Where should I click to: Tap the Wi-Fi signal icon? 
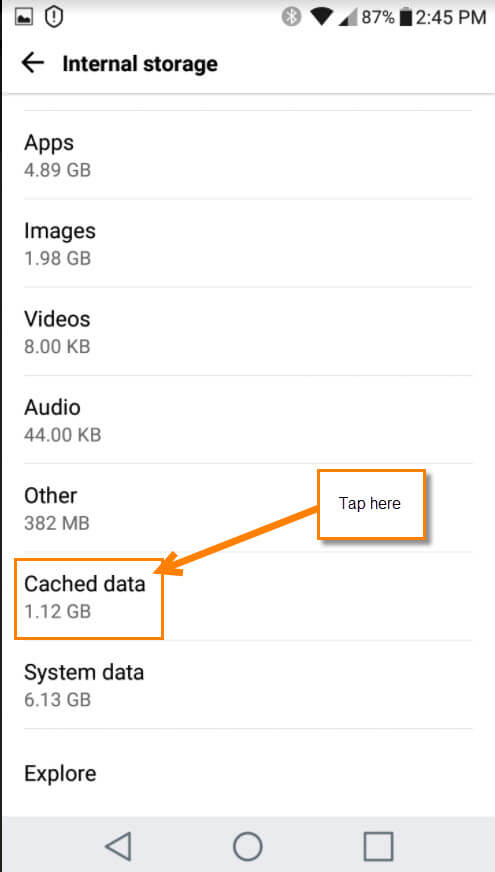click(321, 17)
